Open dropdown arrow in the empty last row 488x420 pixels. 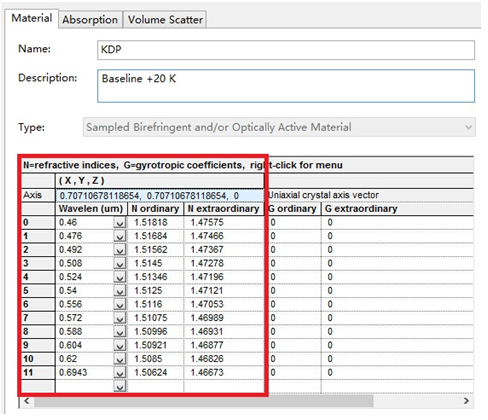(120, 387)
